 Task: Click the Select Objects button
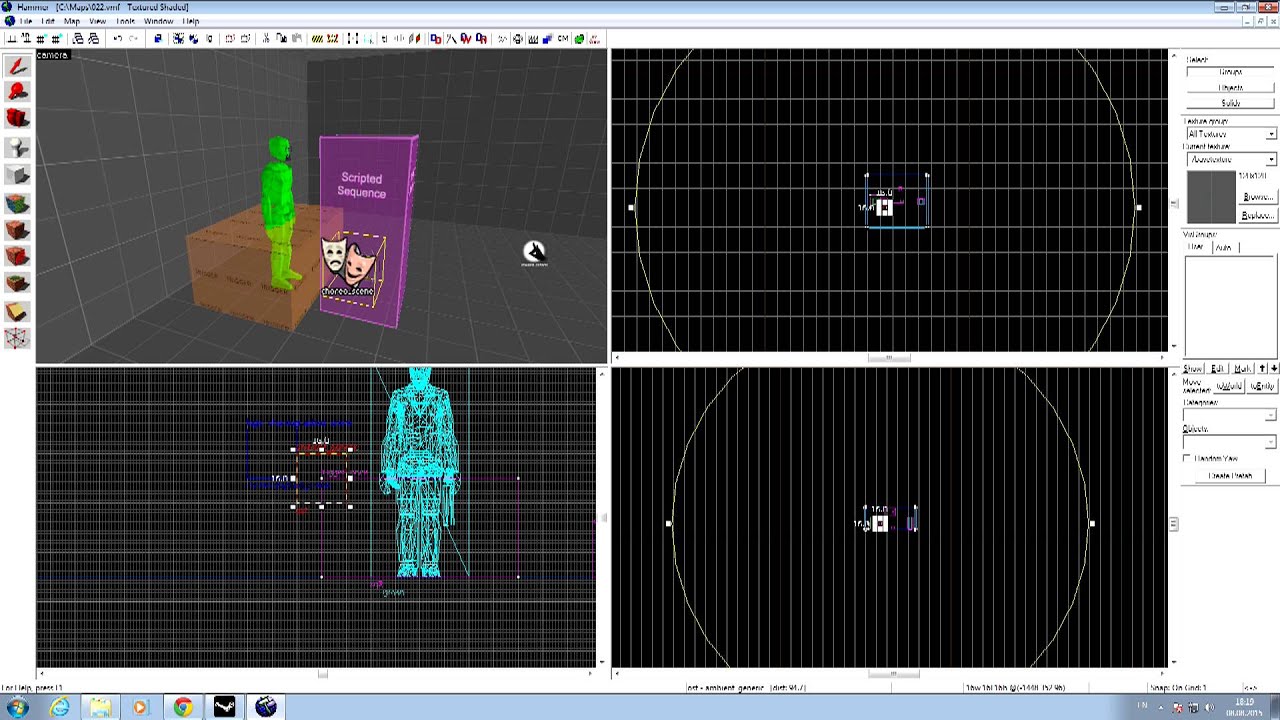1231,88
